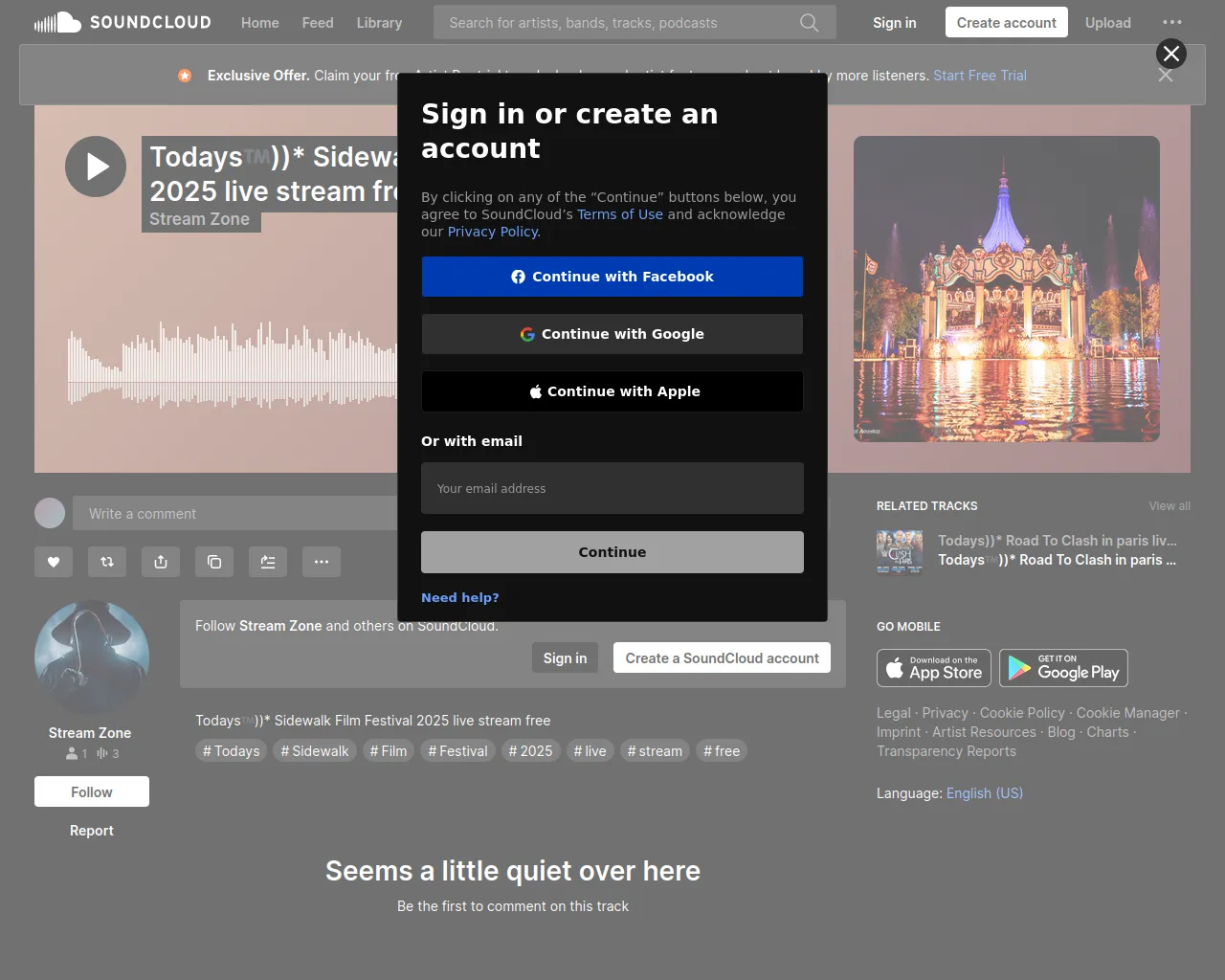The width and height of the screenshot is (1225, 980).
Task: Select Continue with Apple
Action: point(612,391)
